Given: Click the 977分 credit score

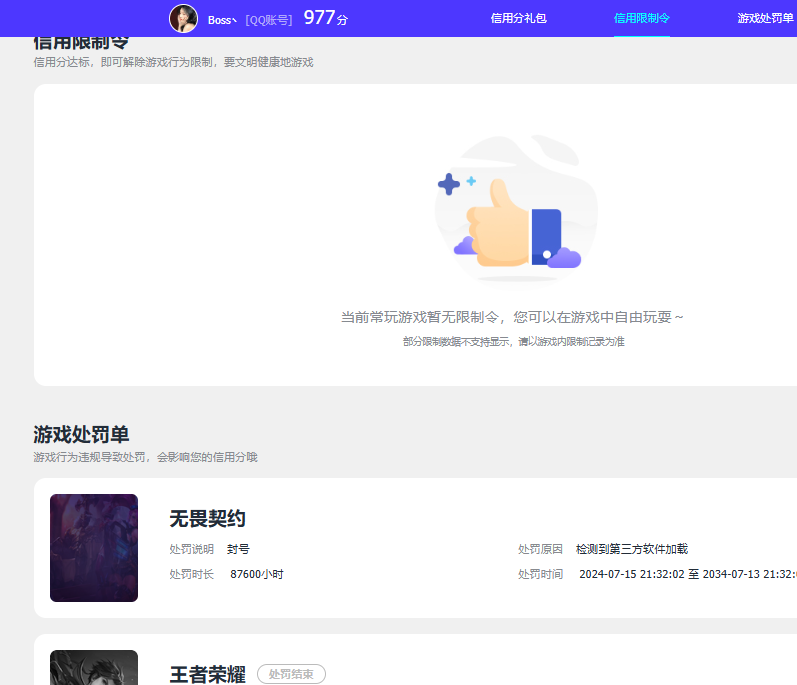Looking at the screenshot, I should click(326, 18).
